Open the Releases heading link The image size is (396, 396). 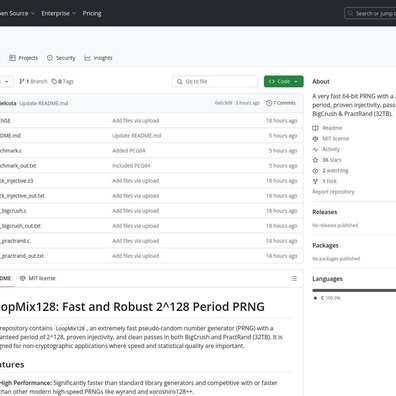tap(325, 212)
